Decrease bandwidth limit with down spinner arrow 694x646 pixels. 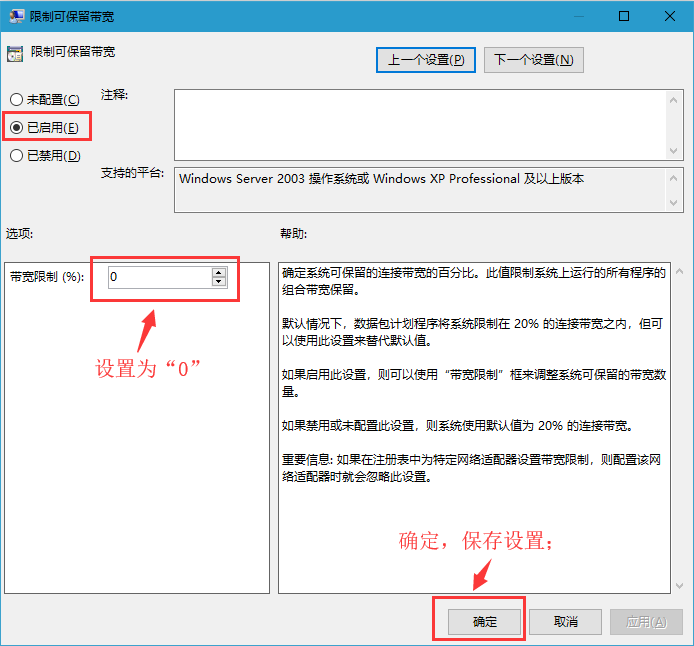pyautogui.click(x=219, y=282)
